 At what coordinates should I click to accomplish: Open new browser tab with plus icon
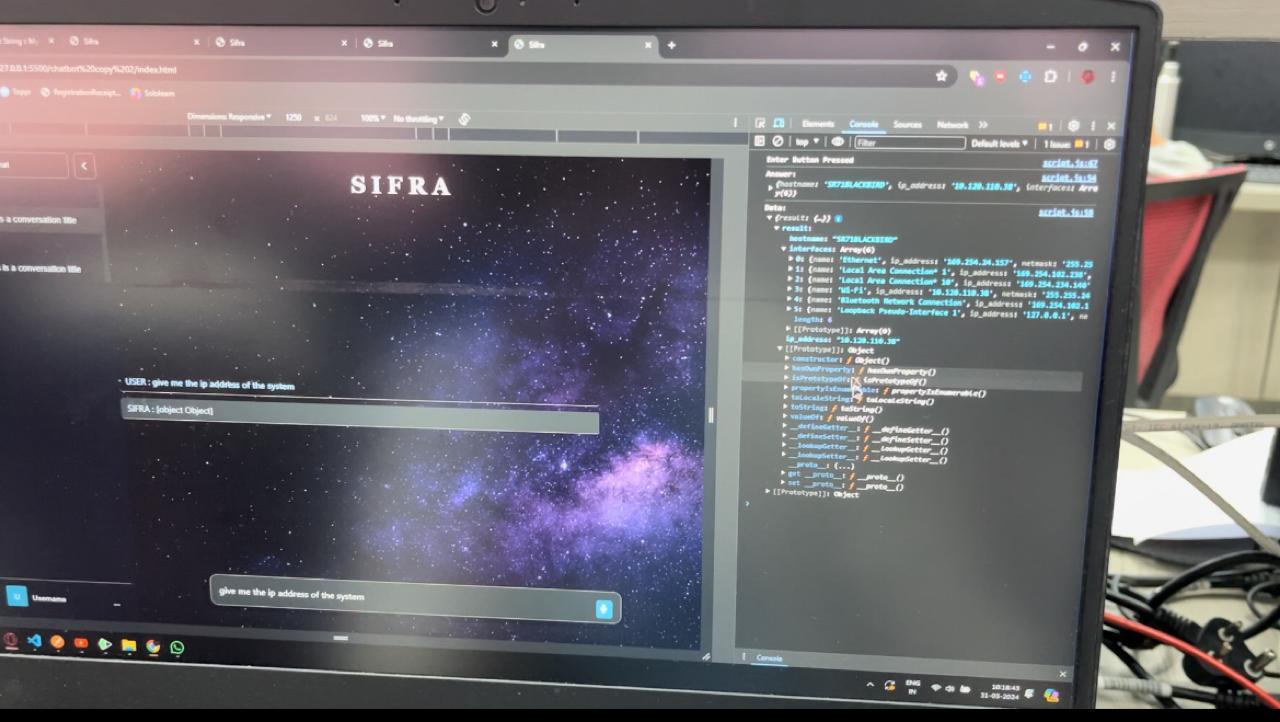(x=671, y=45)
